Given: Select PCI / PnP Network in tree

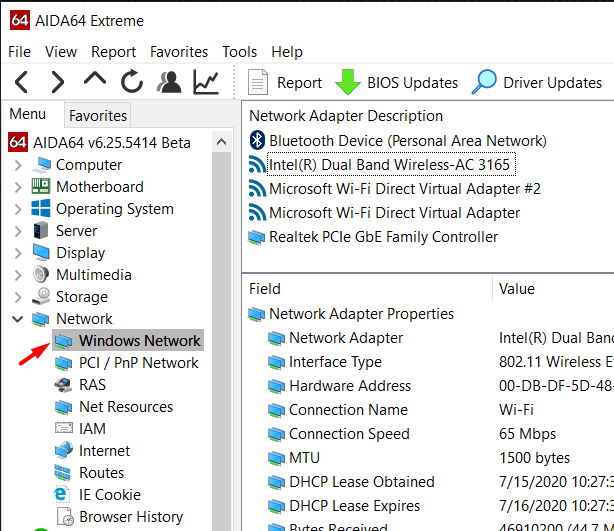Looking at the screenshot, I should coord(139,363).
